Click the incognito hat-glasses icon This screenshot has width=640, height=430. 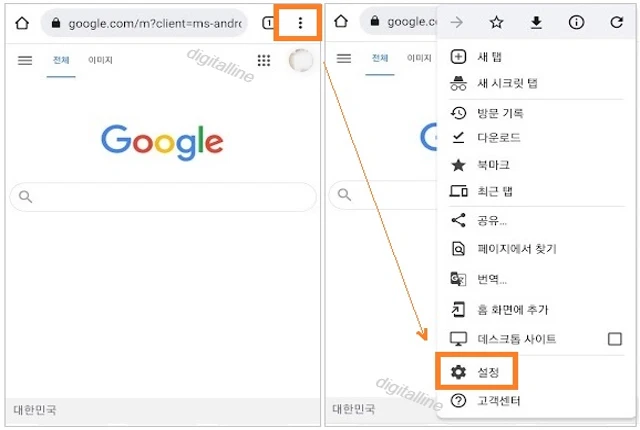pos(458,84)
